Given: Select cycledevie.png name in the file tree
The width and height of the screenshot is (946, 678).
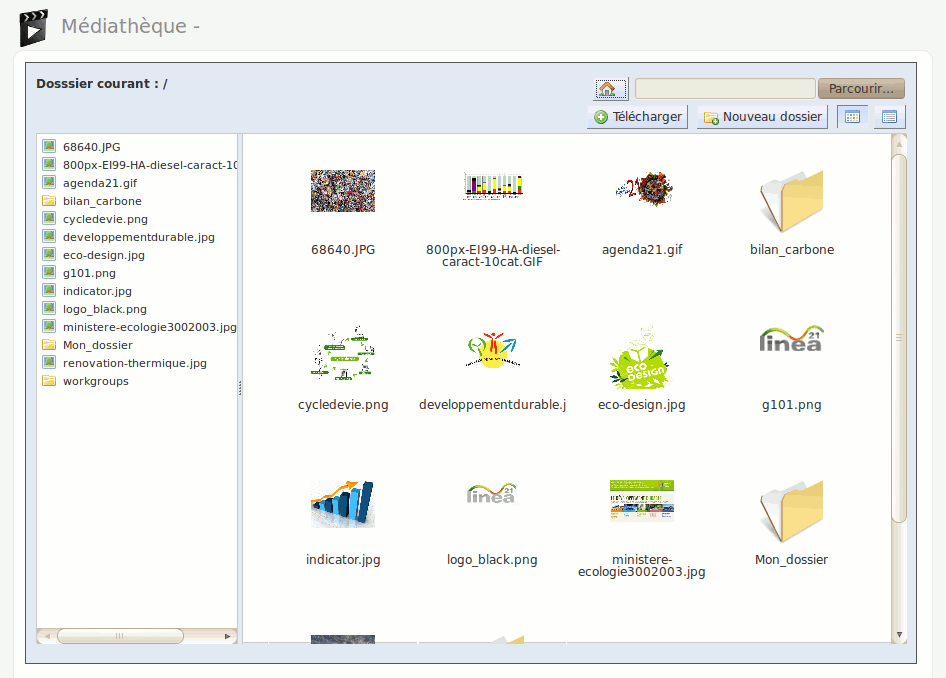Looking at the screenshot, I should (106, 220).
